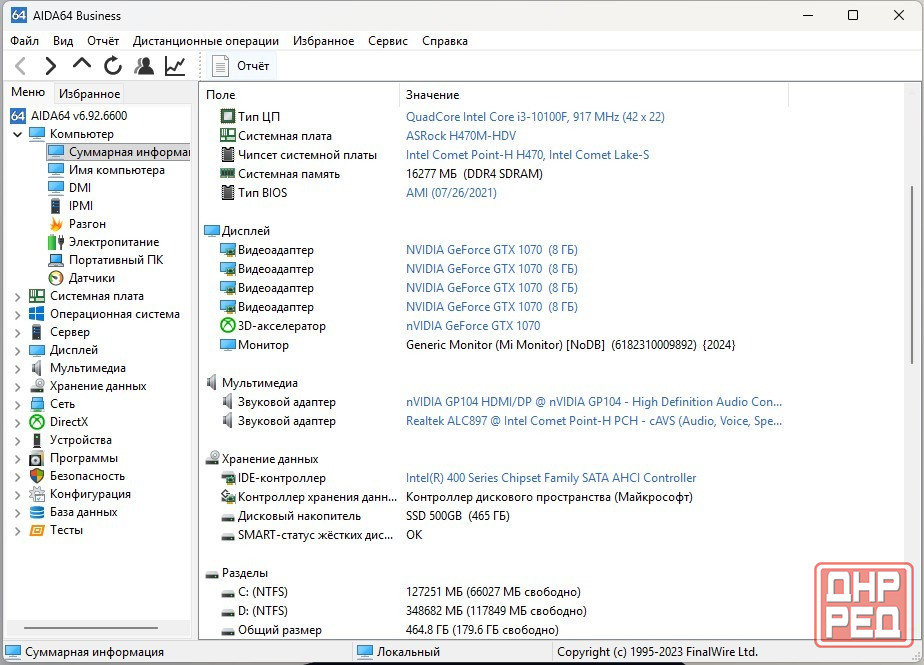Screen dimensions: 924x665
Task: Open the Intel(R) 400 Series SATA AHCI link
Action: click(x=551, y=478)
